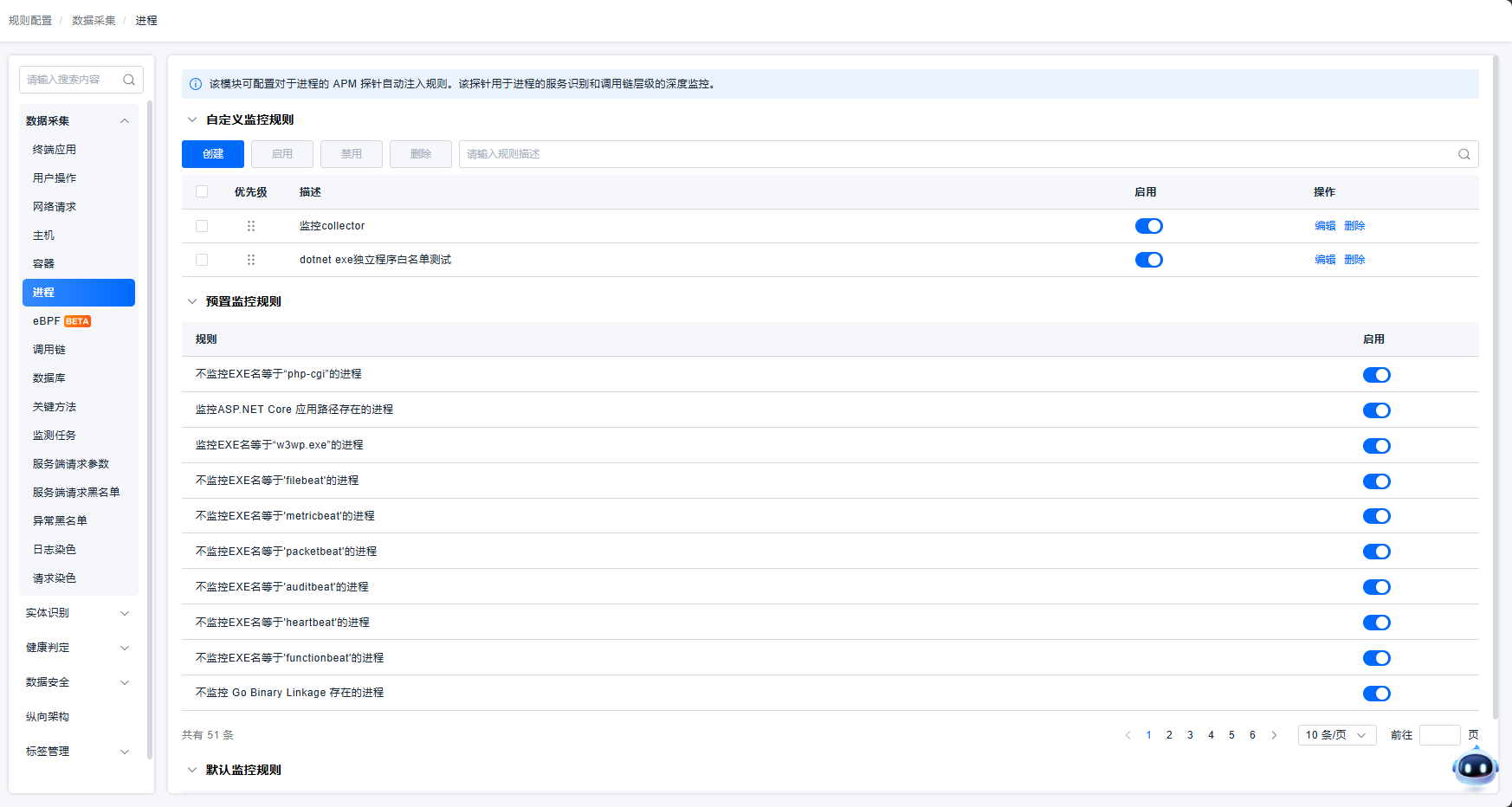The height and width of the screenshot is (807, 1512).
Task: Collapse the 自定义监控规则 section
Action: tap(192, 120)
